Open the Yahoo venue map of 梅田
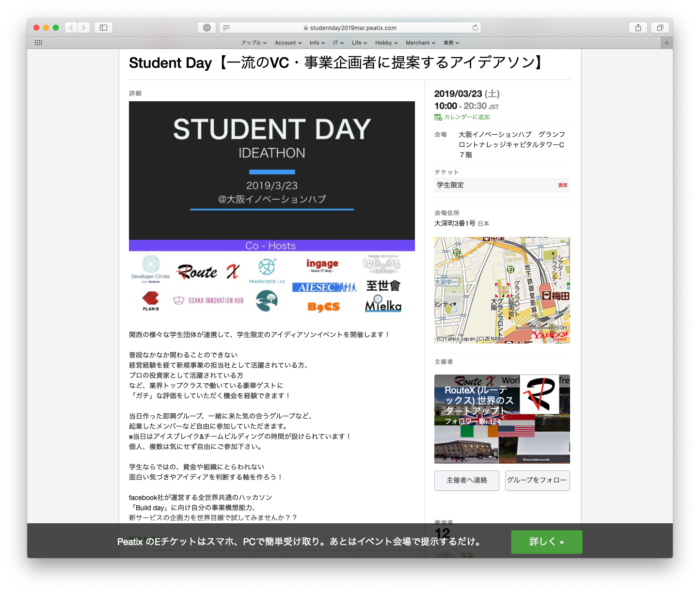The width and height of the screenshot is (700, 594). tap(502, 290)
